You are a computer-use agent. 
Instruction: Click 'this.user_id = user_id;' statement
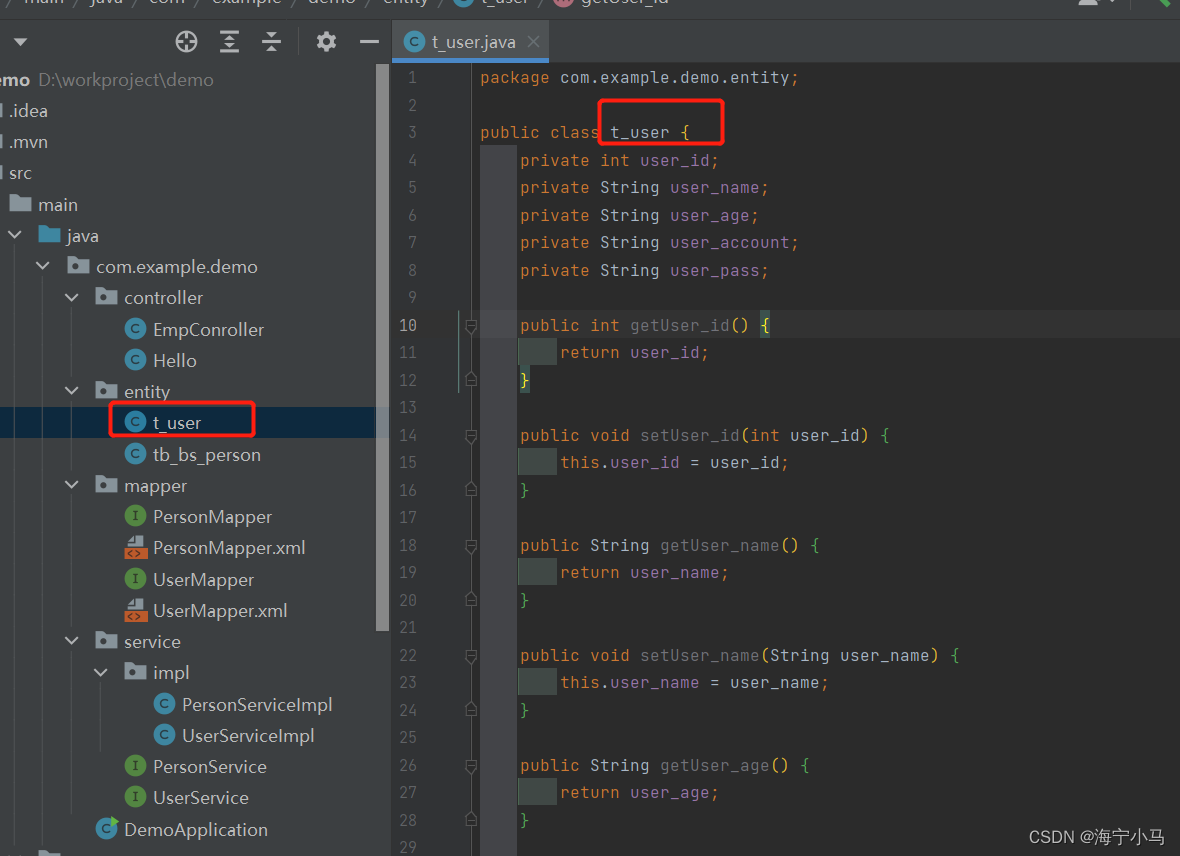pos(674,462)
